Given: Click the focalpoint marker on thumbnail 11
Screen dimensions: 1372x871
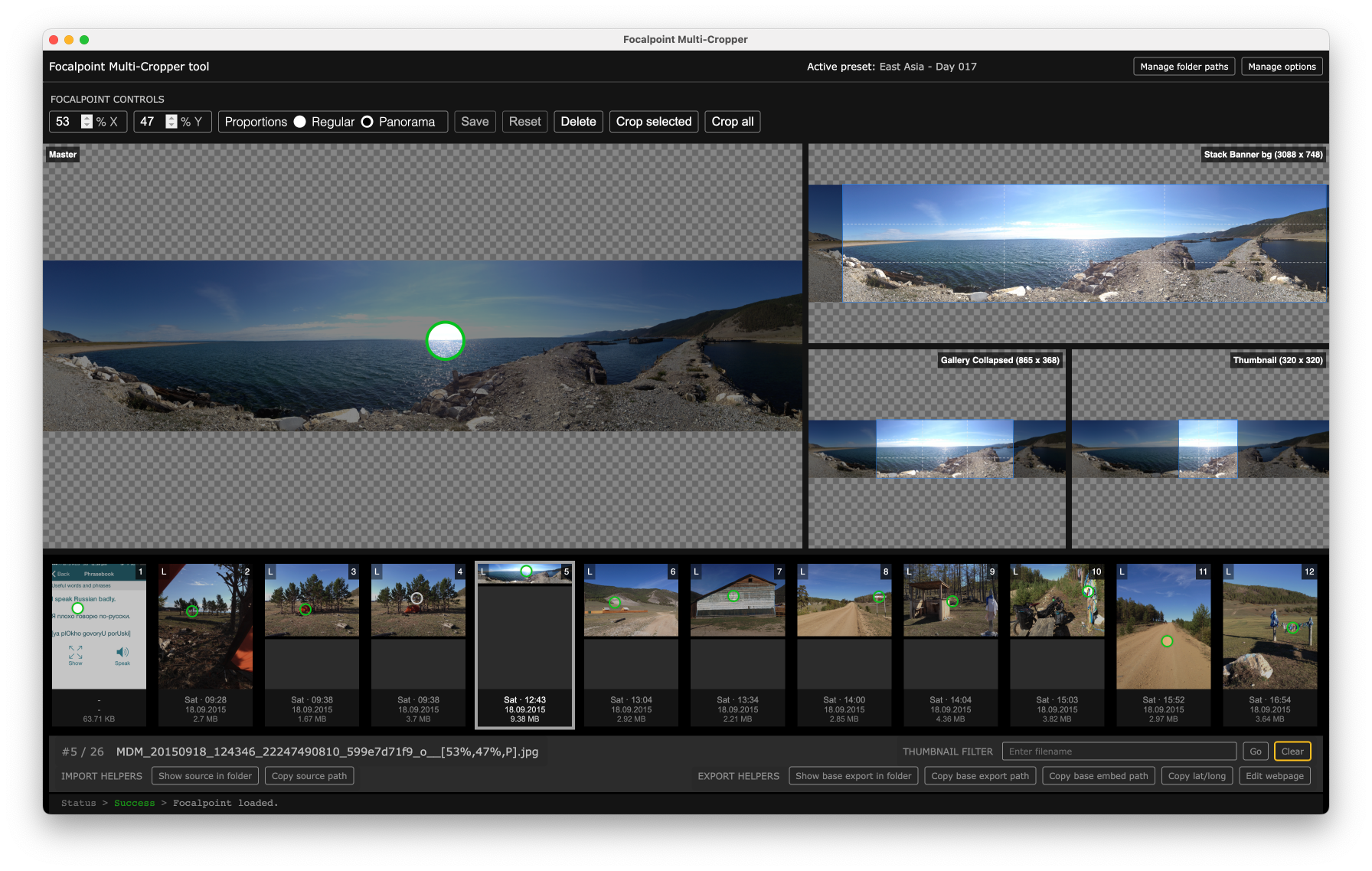Looking at the screenshot, I should pyautogui.click(x=1167, y=641).
